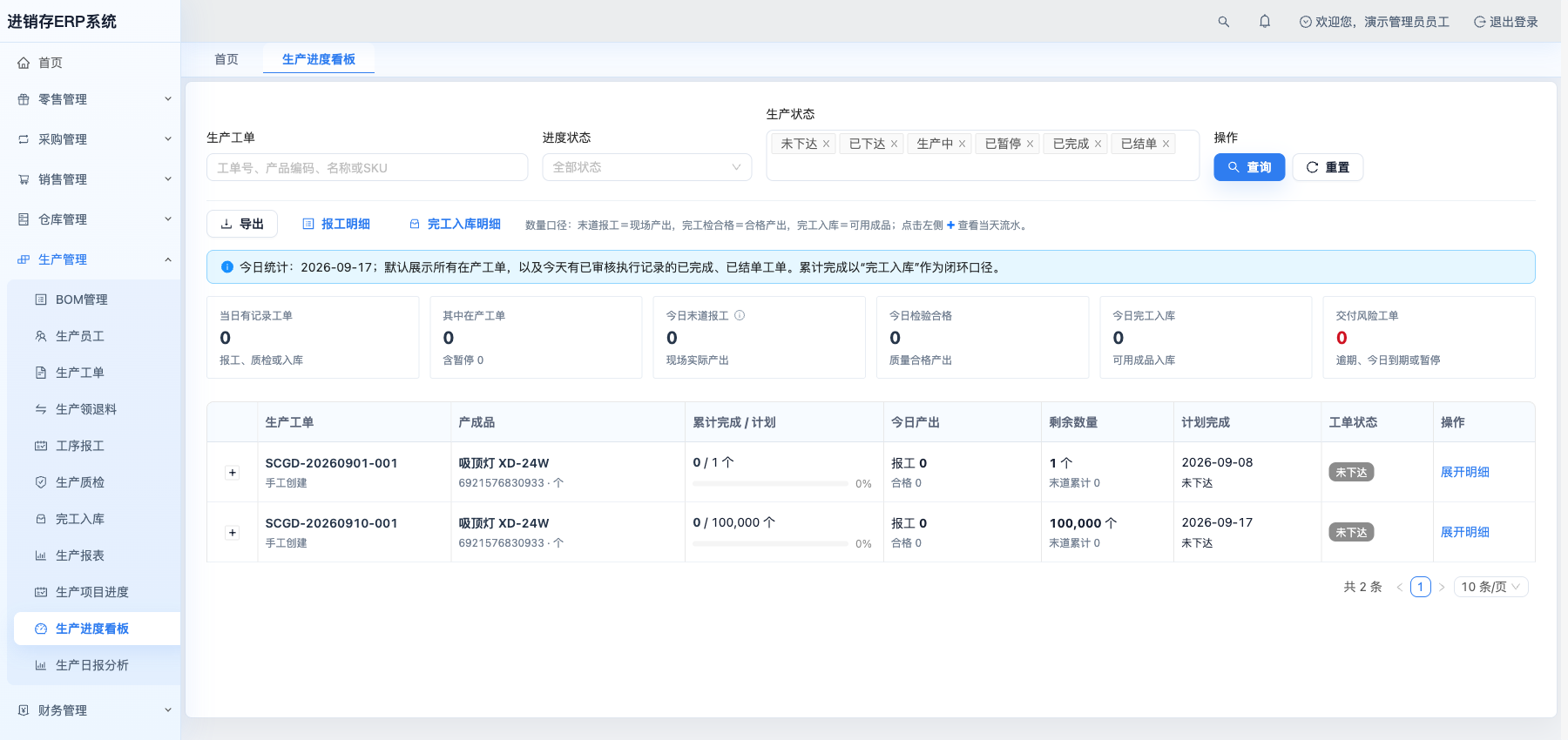This screenshot has width=1568, height=740.
Task: Open 工序报工 in the sidebar
Action: click(98, 446)
